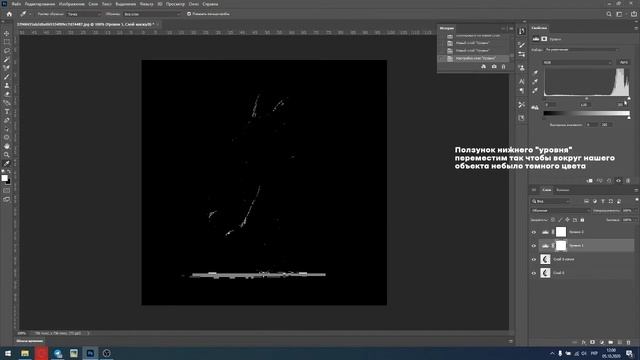Open the sample layers dropdown in options bar
The height and width of the screenshot is (360, 640).
pyautogui.click(x=152, y=14)
